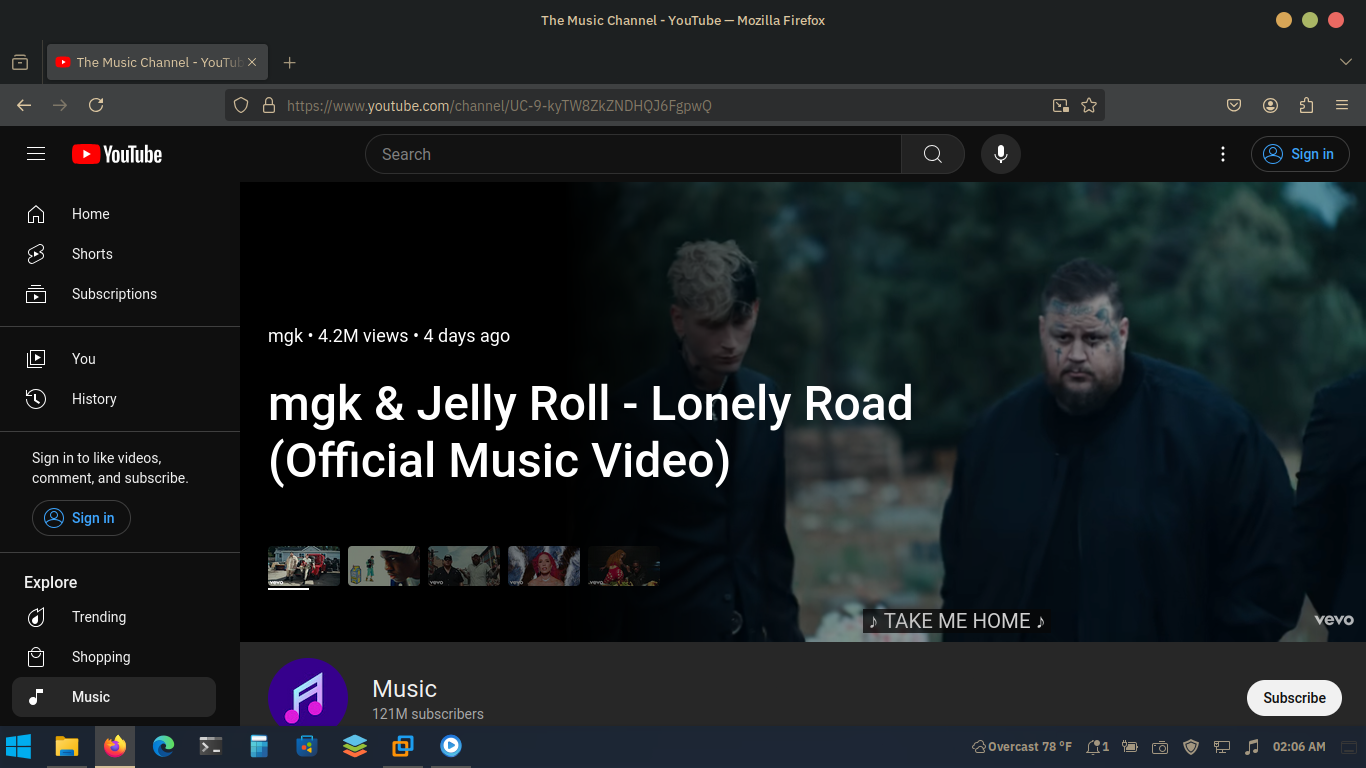
Task: Open the Overcast weather widget
Action: coord(1021,747)
